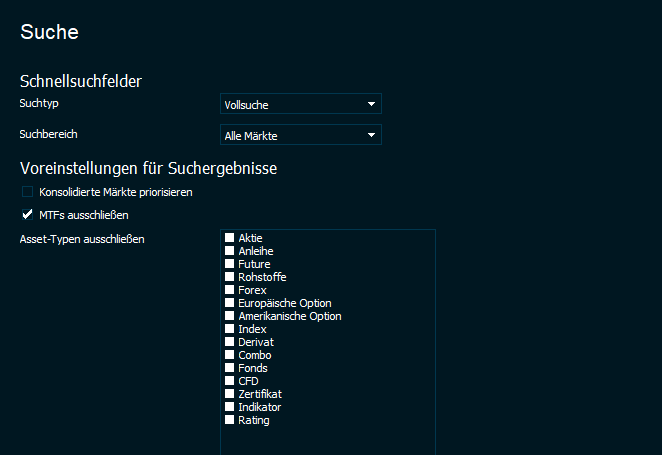Expand the Suchbereich dropdown showing Alle Märkte
This screenshot has height=455, width=662.
click(x=300, y=135)
